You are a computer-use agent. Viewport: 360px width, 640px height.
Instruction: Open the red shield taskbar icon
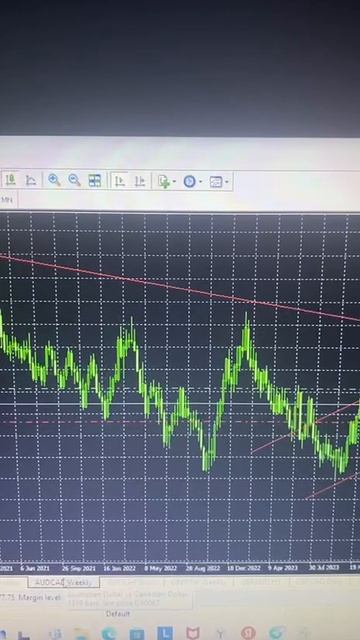pos(193,633)
